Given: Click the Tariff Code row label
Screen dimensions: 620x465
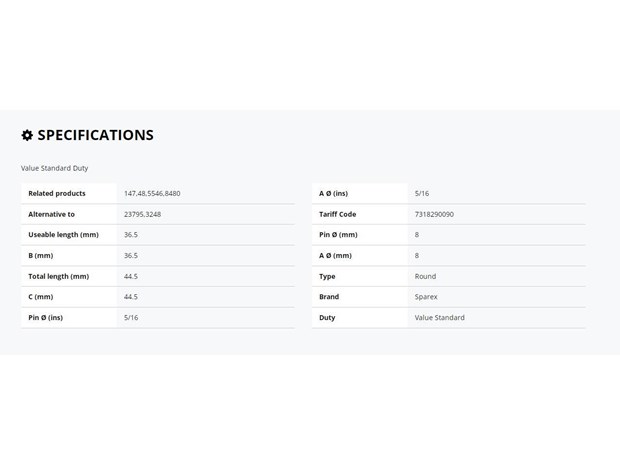Looking at the screenshot, I should [x=337, y=214].
